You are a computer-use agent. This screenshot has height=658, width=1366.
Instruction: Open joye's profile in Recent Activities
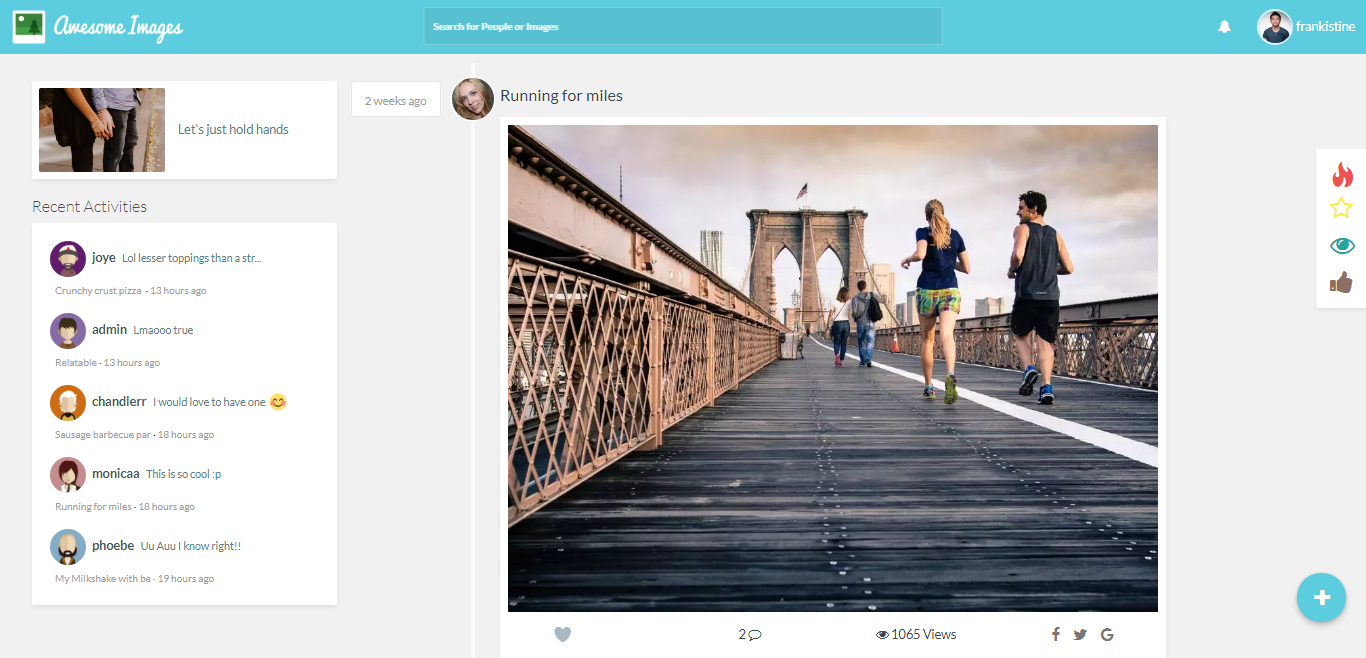tap(103, 257)
